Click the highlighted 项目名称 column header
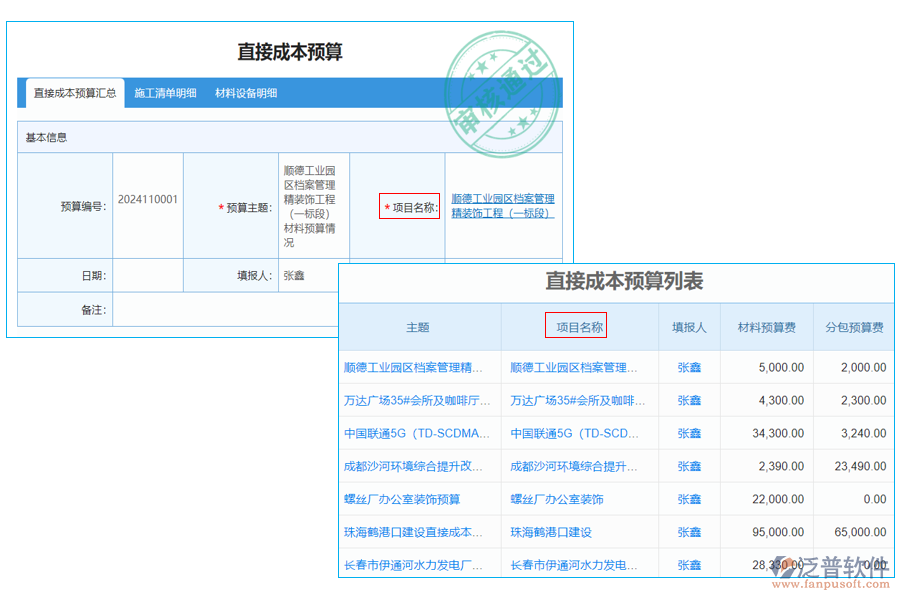This screenshot has height=600, width=900. click(x=581, y=326)
